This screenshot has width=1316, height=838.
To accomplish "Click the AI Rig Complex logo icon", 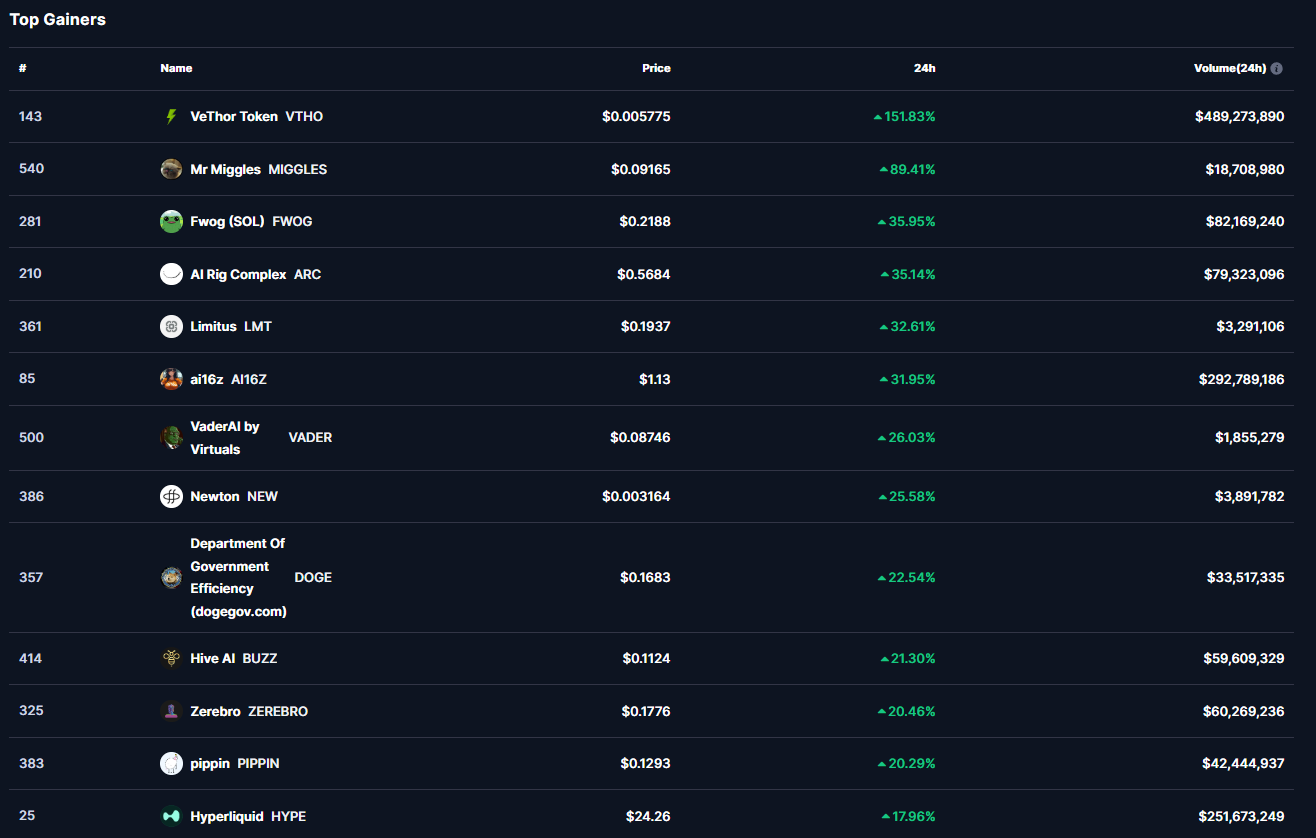I will pyautogui.click(x=171, y=274).
